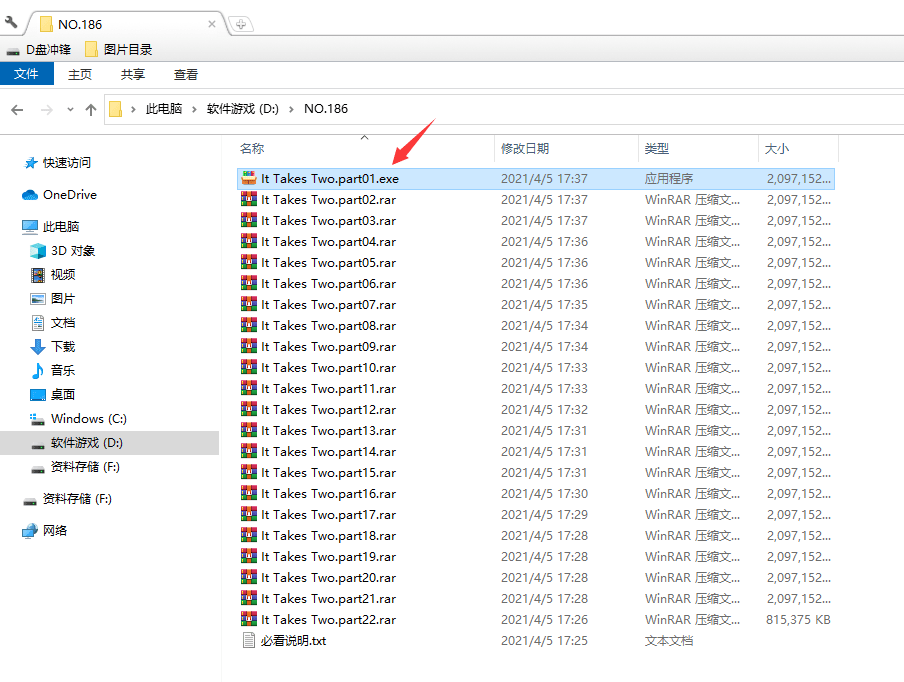Open the 图片目录 bookmark folder
The width and height of the screenshot is (904, 682).
pyautogui.click(x=119, y=50)
